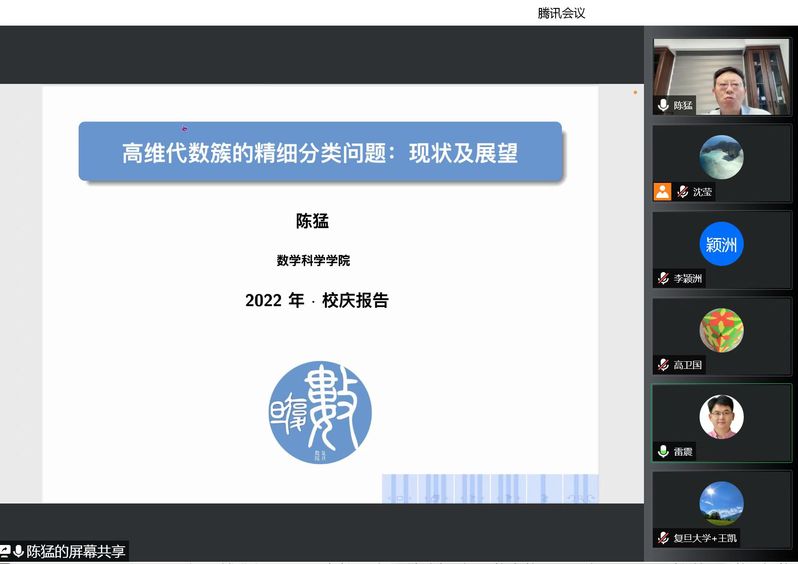Click the blue 颖洲 avatar circle
Viewport: 798px width, 564px height.
pyautogui.click(x=721, y=245)
